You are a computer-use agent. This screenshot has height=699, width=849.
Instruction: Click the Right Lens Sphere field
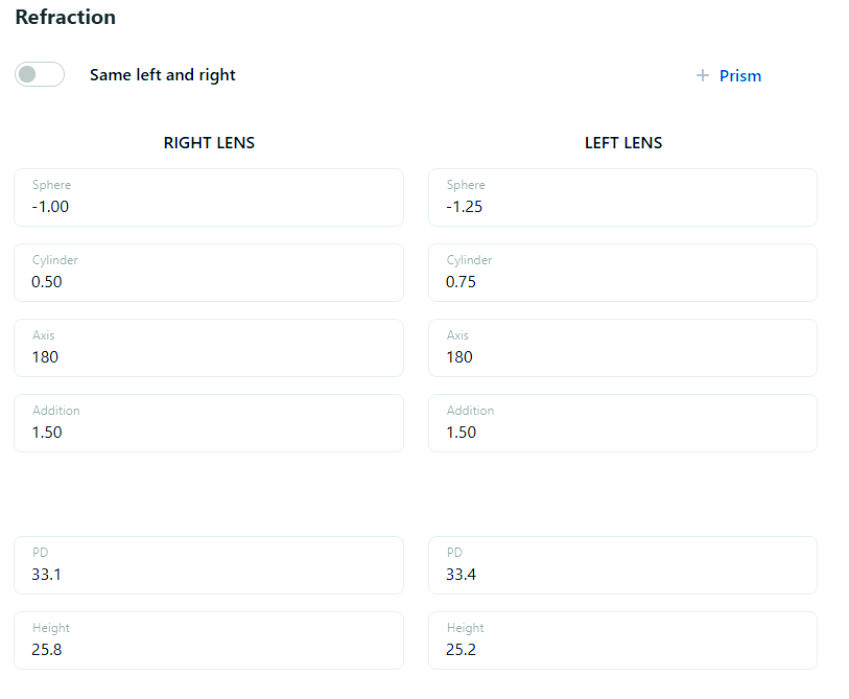click(208, 198)
